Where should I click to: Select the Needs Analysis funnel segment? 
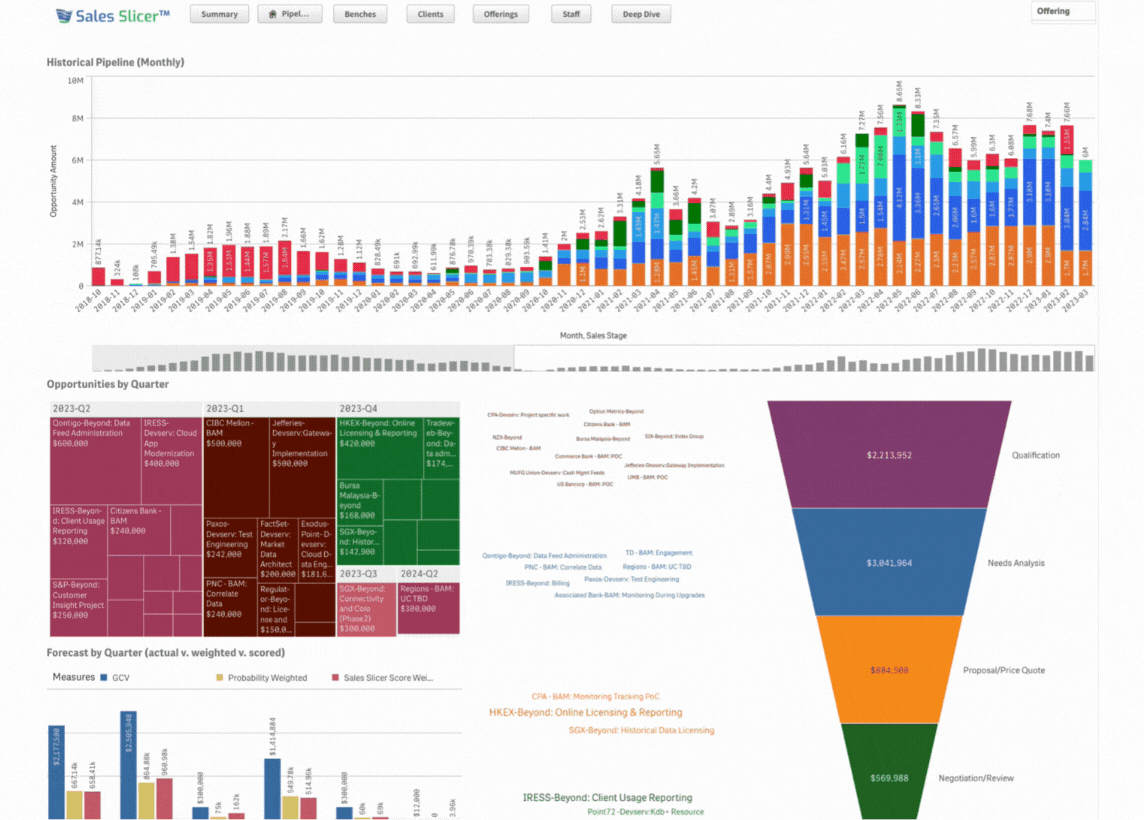[x=889, y=562]
